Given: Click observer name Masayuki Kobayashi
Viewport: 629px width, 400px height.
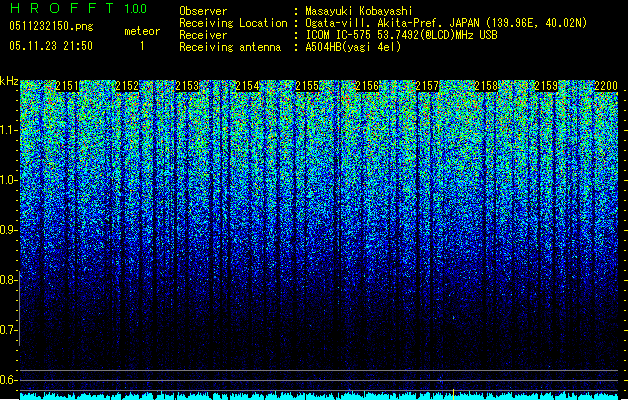Looking at the screenshot, I should click(x=359, y=11).
